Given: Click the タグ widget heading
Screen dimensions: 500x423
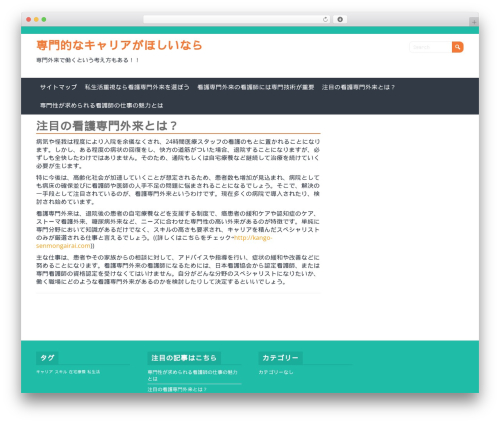Looking at the screenshot, I should pyautogui.click(x=47, y=358).
